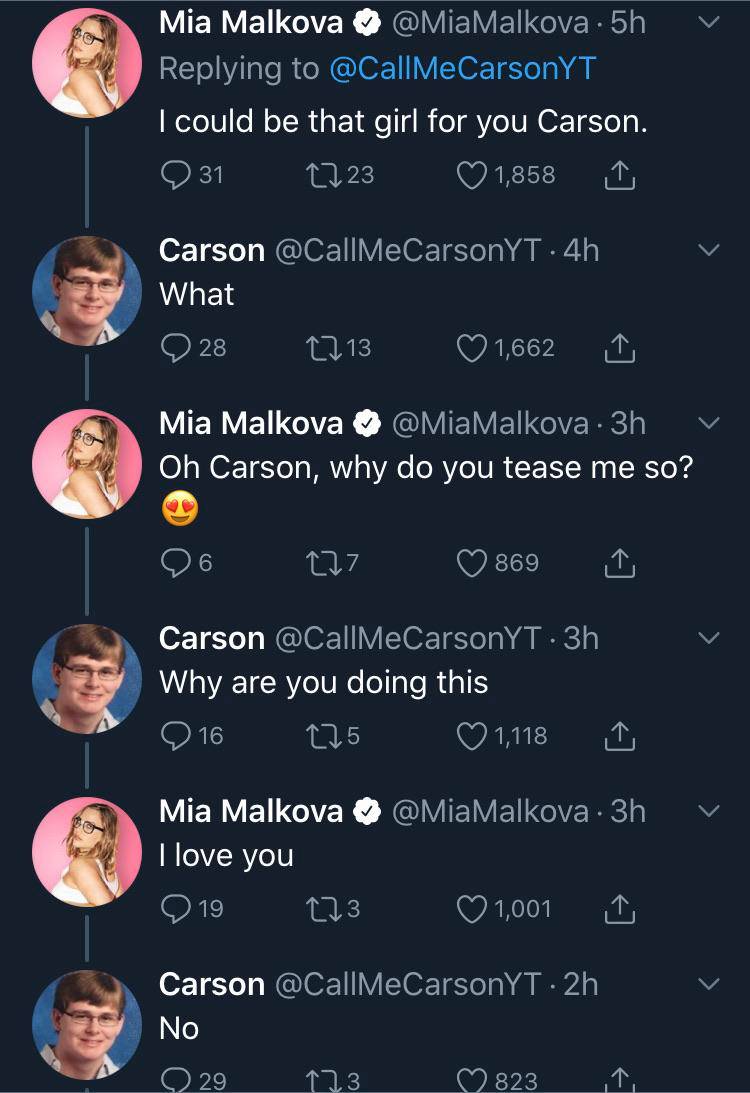750x1093 pixels.
Task: Click the Mia Malkova name on the "I love you" tweet
Action: coord(251,812)
